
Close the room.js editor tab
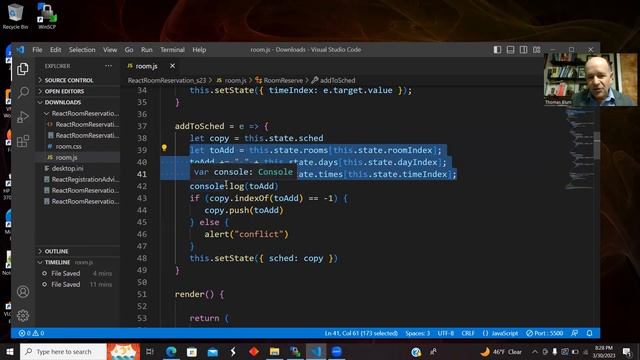point(172,66)
